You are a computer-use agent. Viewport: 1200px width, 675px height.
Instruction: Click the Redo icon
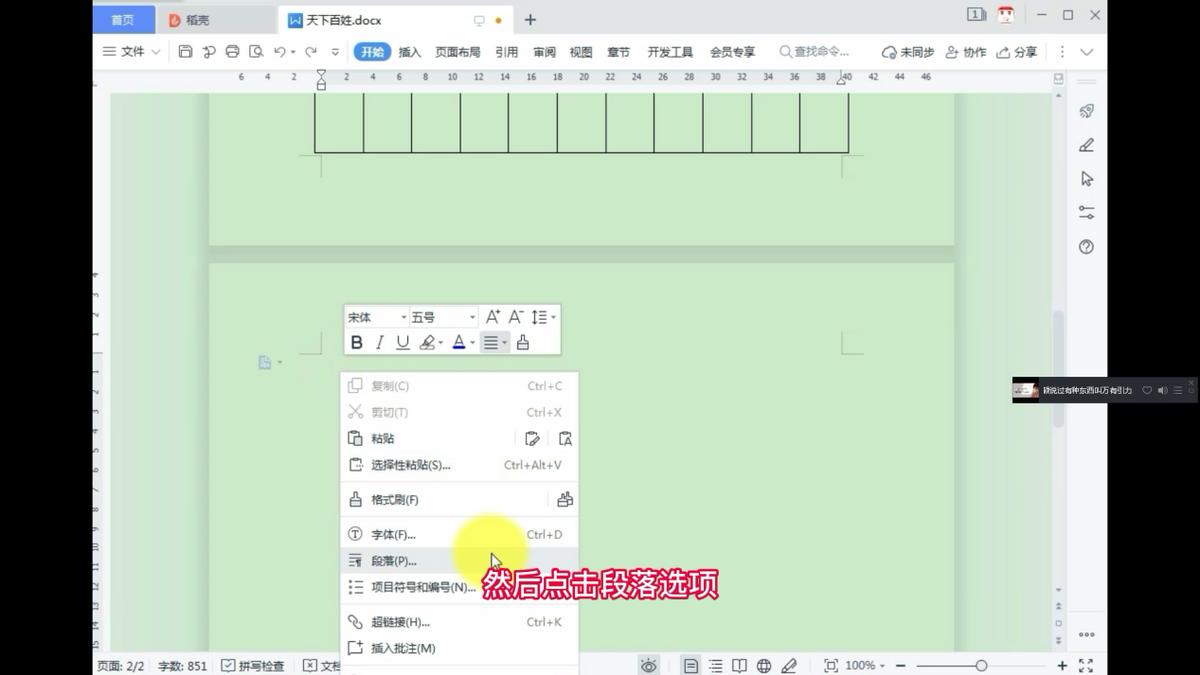click(313, 51)
